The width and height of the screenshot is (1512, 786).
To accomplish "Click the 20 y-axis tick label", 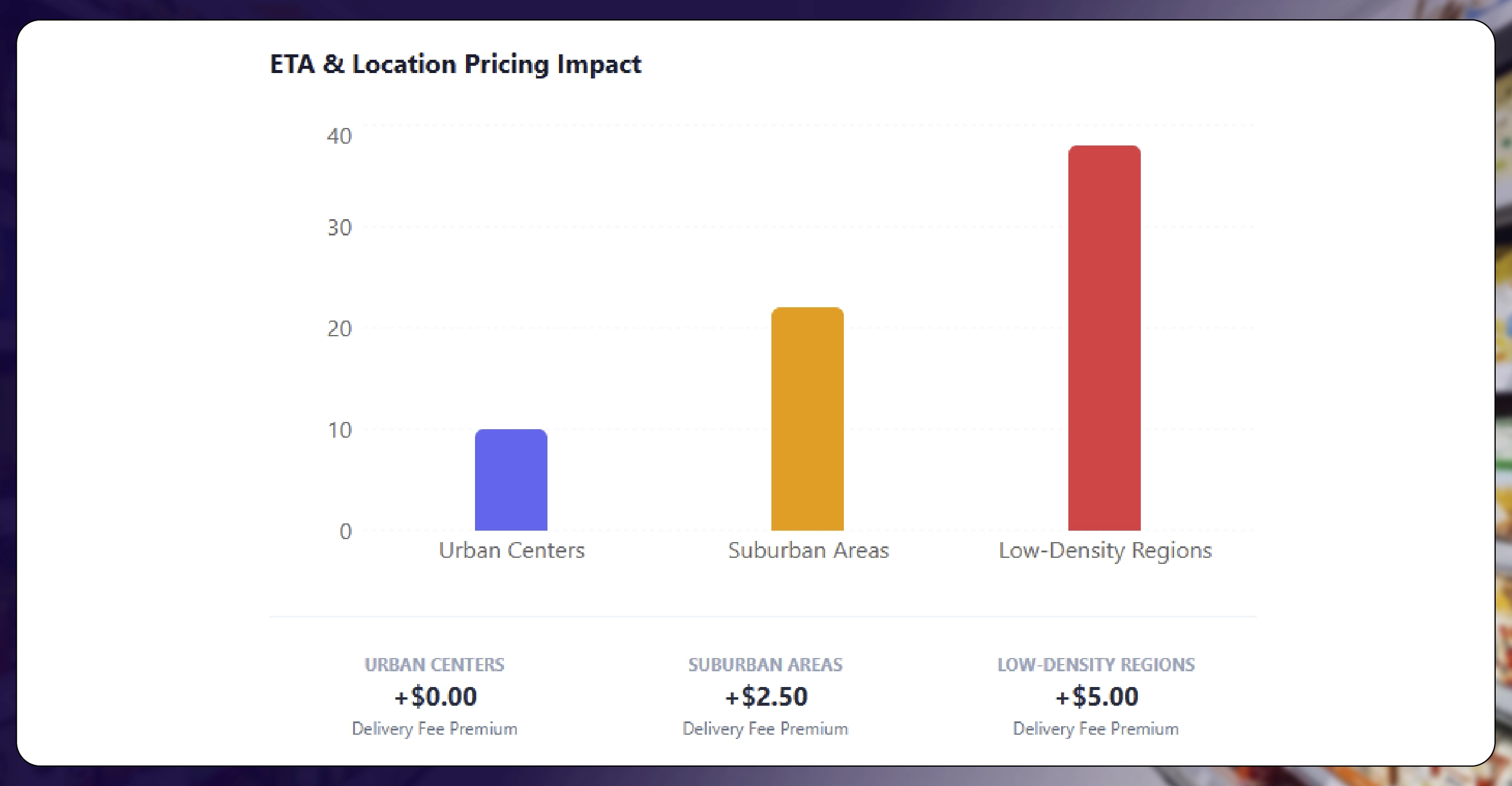I will coord(339,328).
